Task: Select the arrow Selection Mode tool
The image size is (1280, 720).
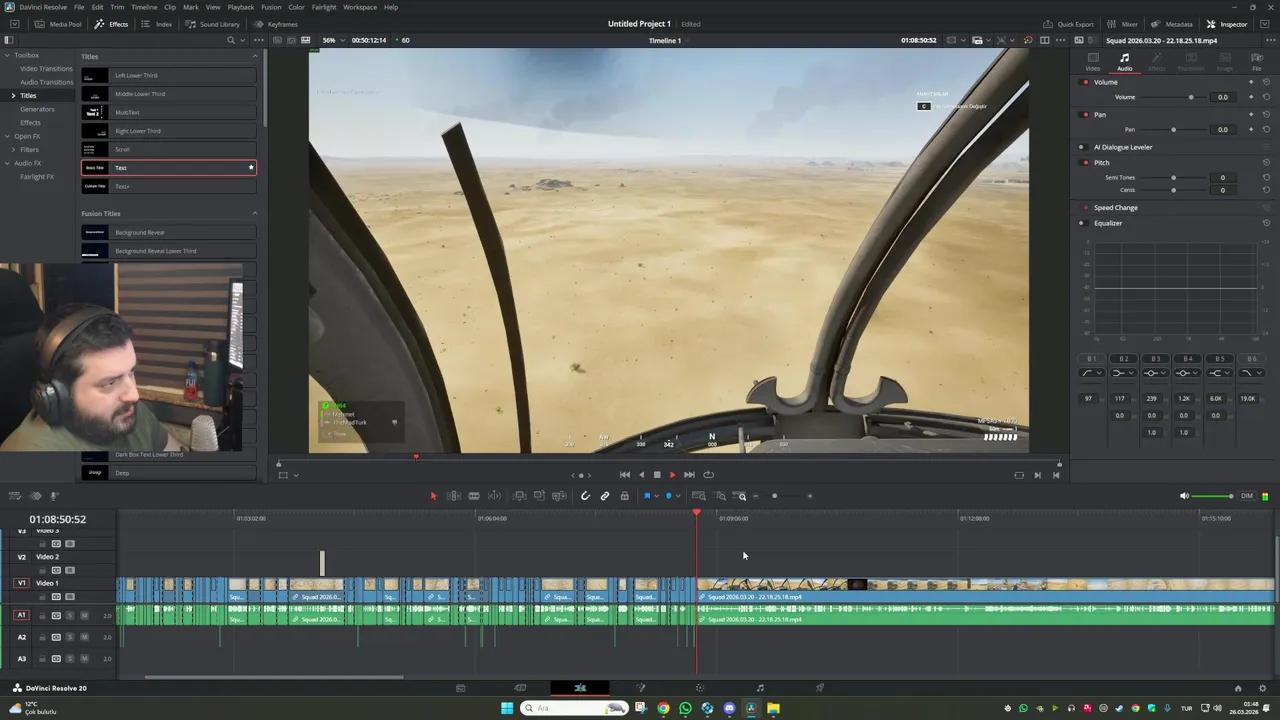Action: pyautogui.click(x=433, y=496)
